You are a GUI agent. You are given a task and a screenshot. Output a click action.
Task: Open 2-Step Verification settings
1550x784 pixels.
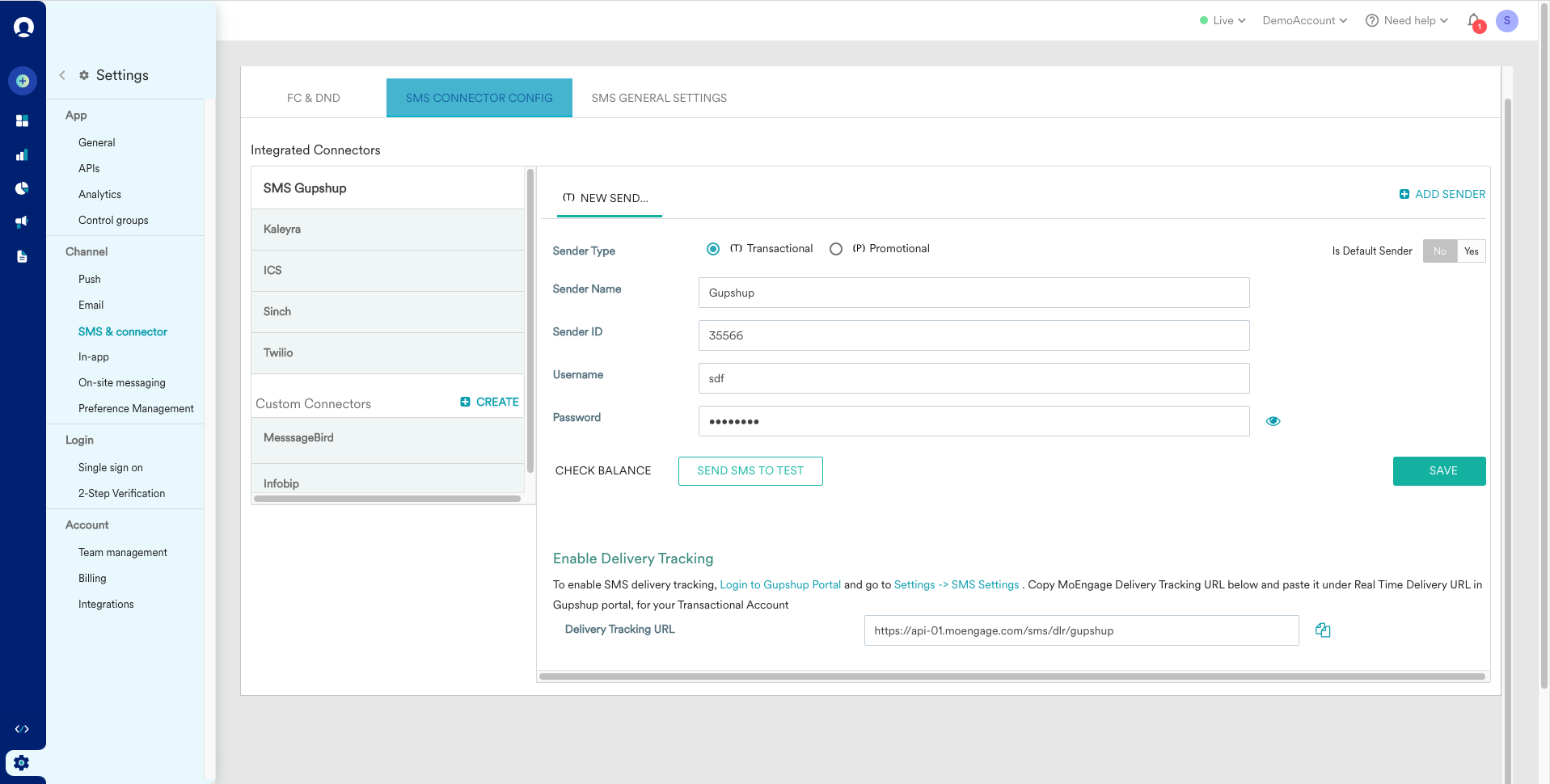click(121, 493)
